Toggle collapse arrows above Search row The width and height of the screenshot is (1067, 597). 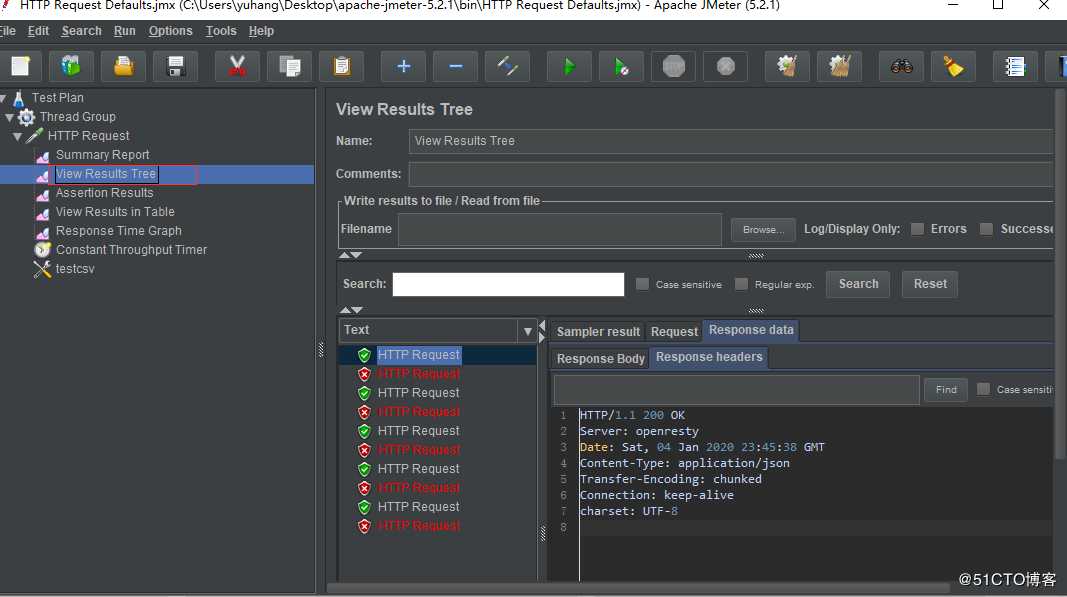pyautogui.click(x=350, y=255)
